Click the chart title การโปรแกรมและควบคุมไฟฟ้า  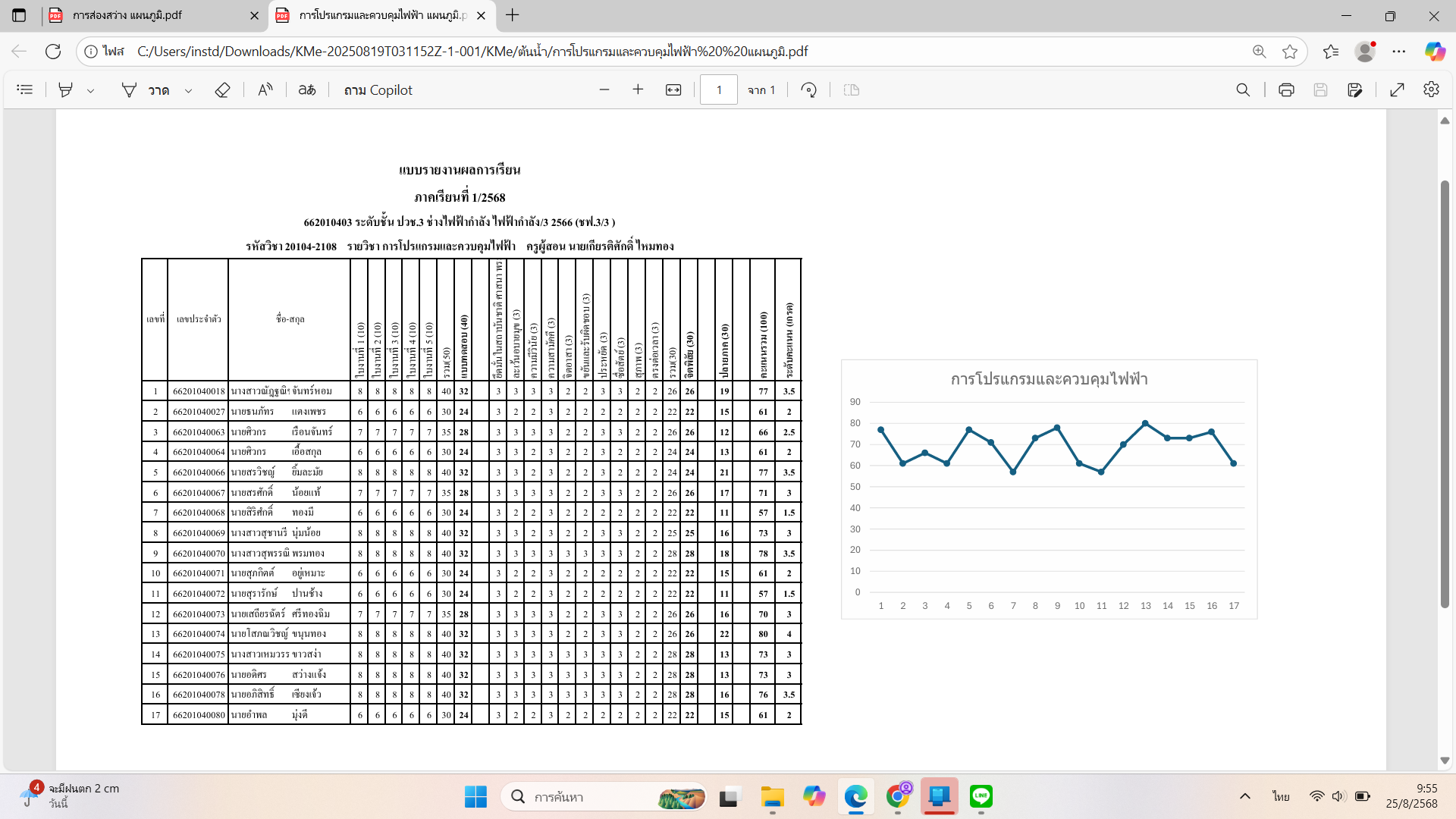point(1049,379)
